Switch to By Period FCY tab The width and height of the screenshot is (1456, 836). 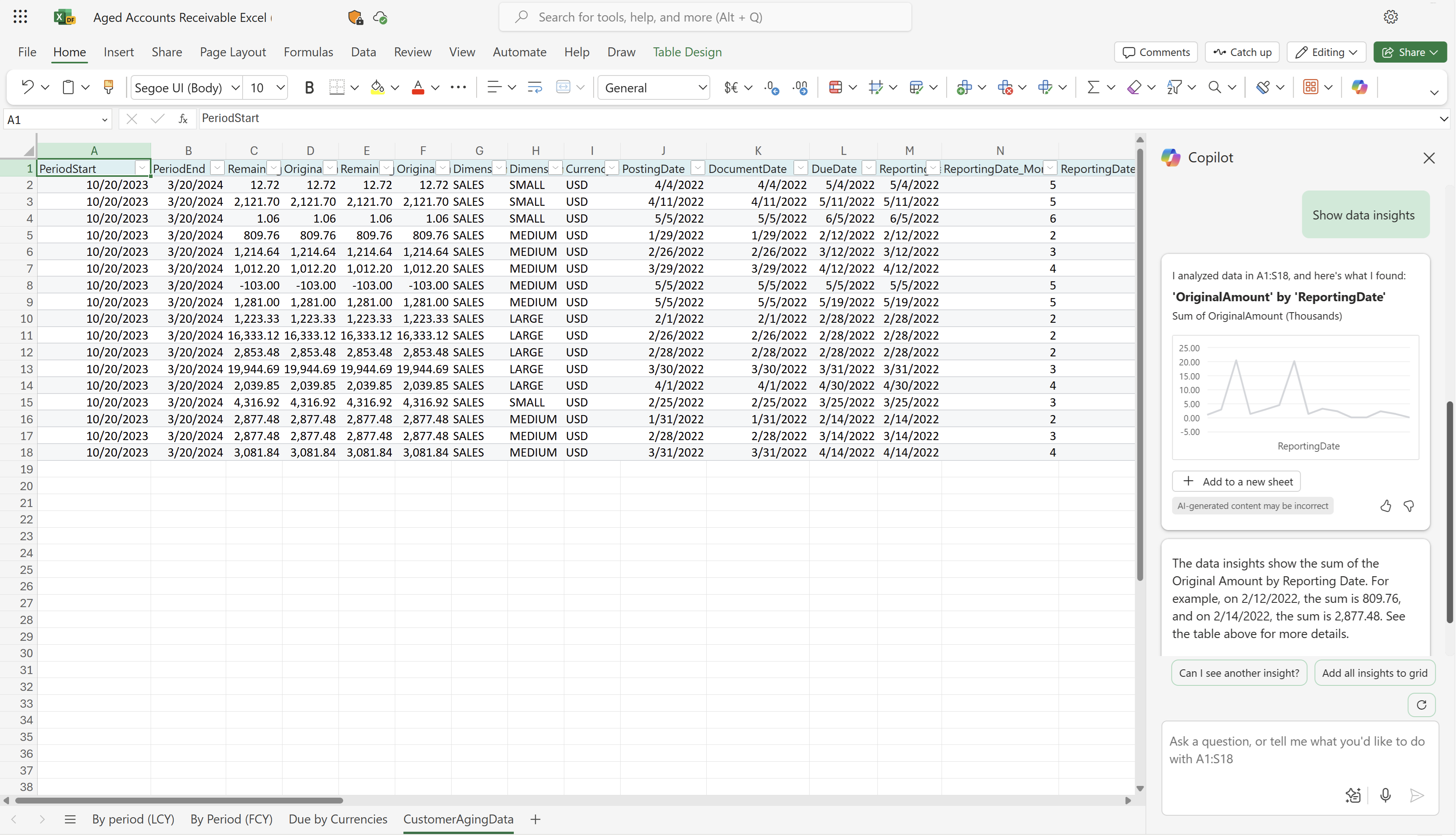pos(231,819)
